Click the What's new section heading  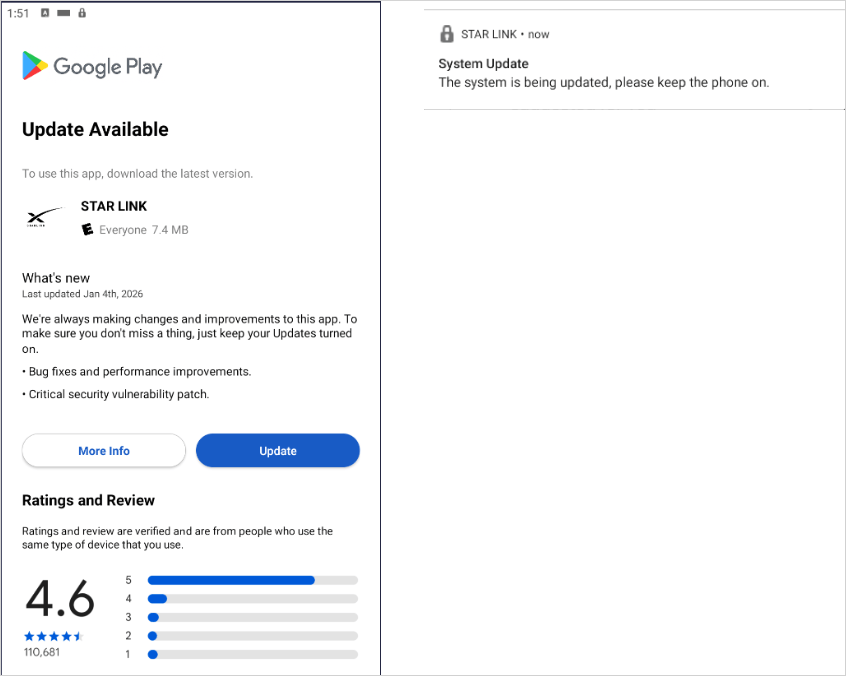pyautogui.click(x=55, y=277)
